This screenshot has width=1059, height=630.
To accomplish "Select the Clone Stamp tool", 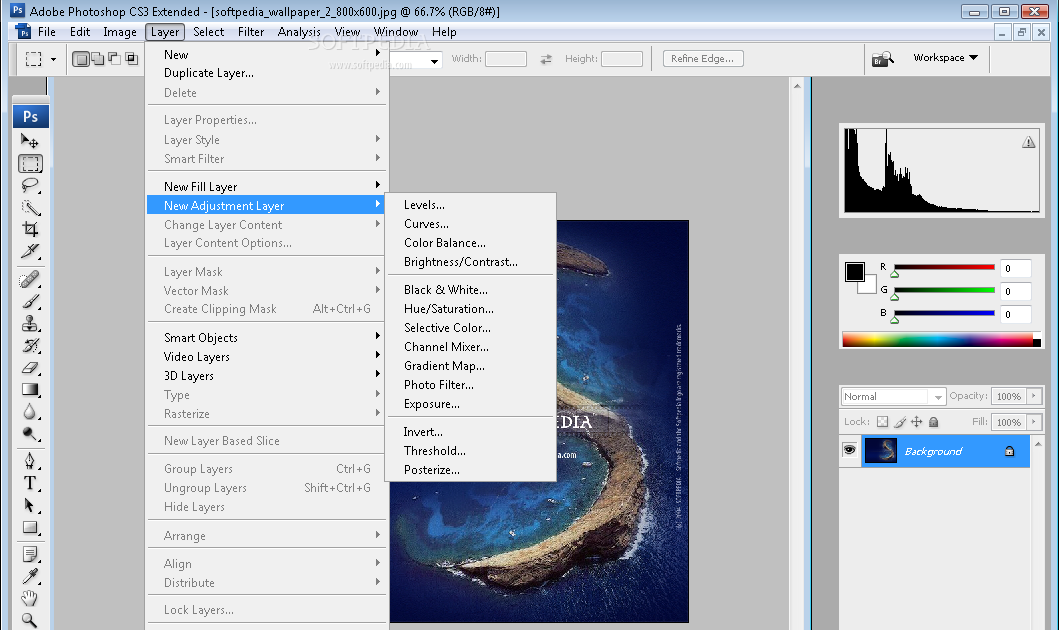I will (30, 323).
